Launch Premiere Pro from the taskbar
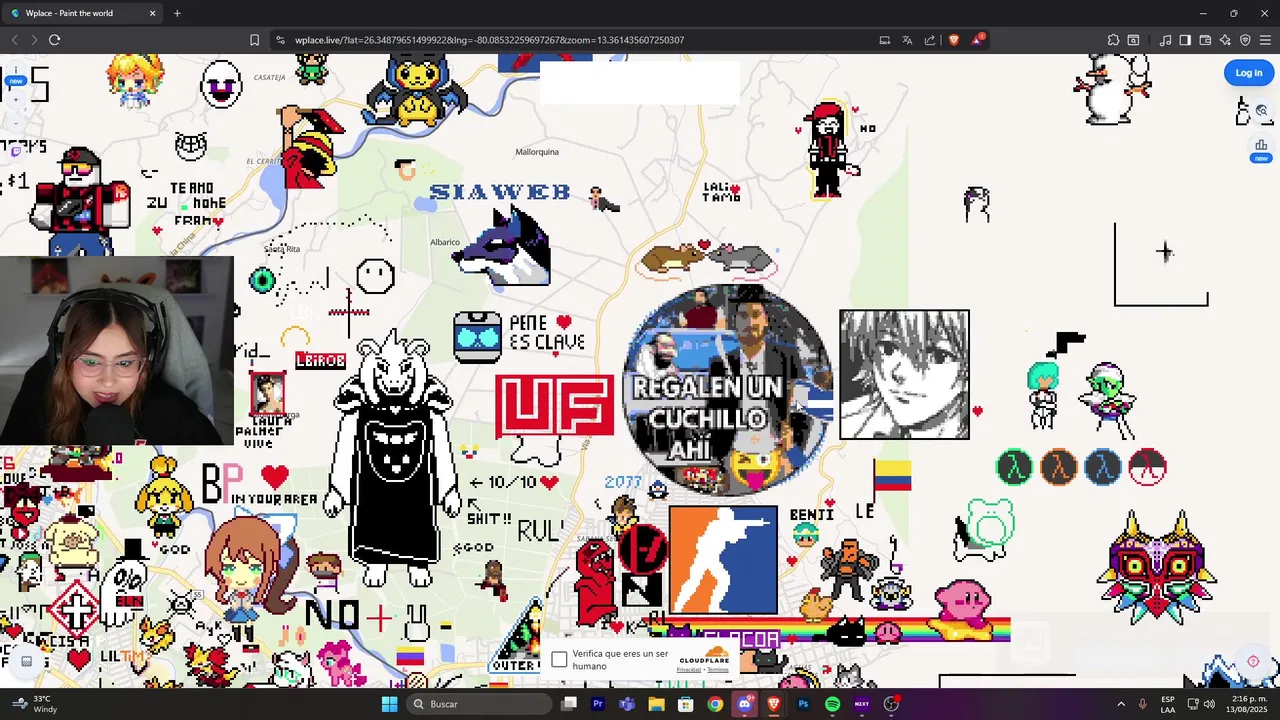 tap(598, 704)
